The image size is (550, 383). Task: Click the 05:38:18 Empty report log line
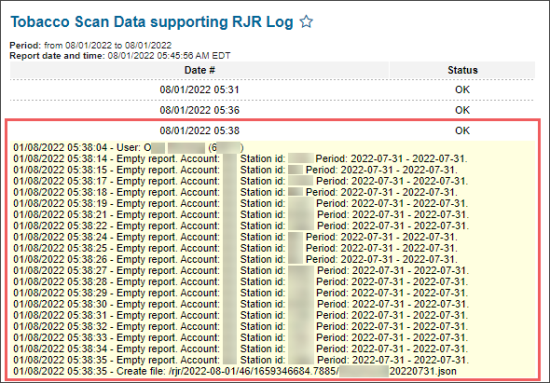coord(235,193)
